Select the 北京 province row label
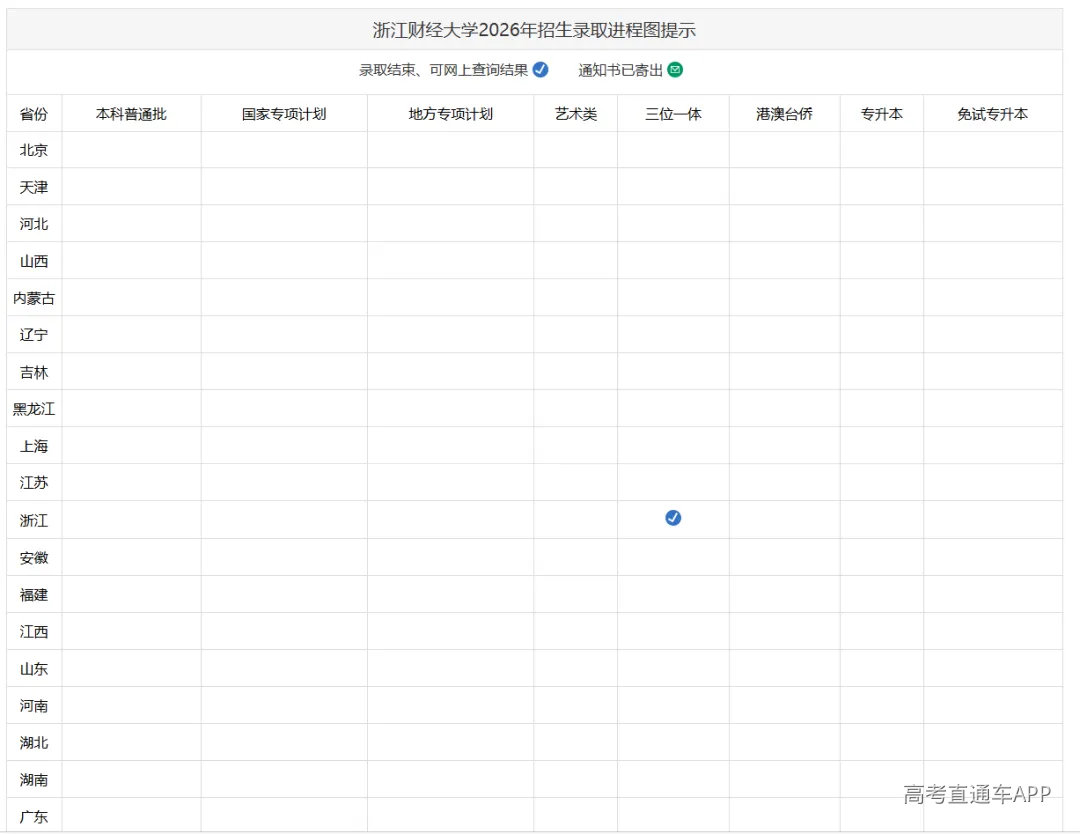Viewport: 1080px width, 834px height. pyautogui.click(x=34, y=150)
